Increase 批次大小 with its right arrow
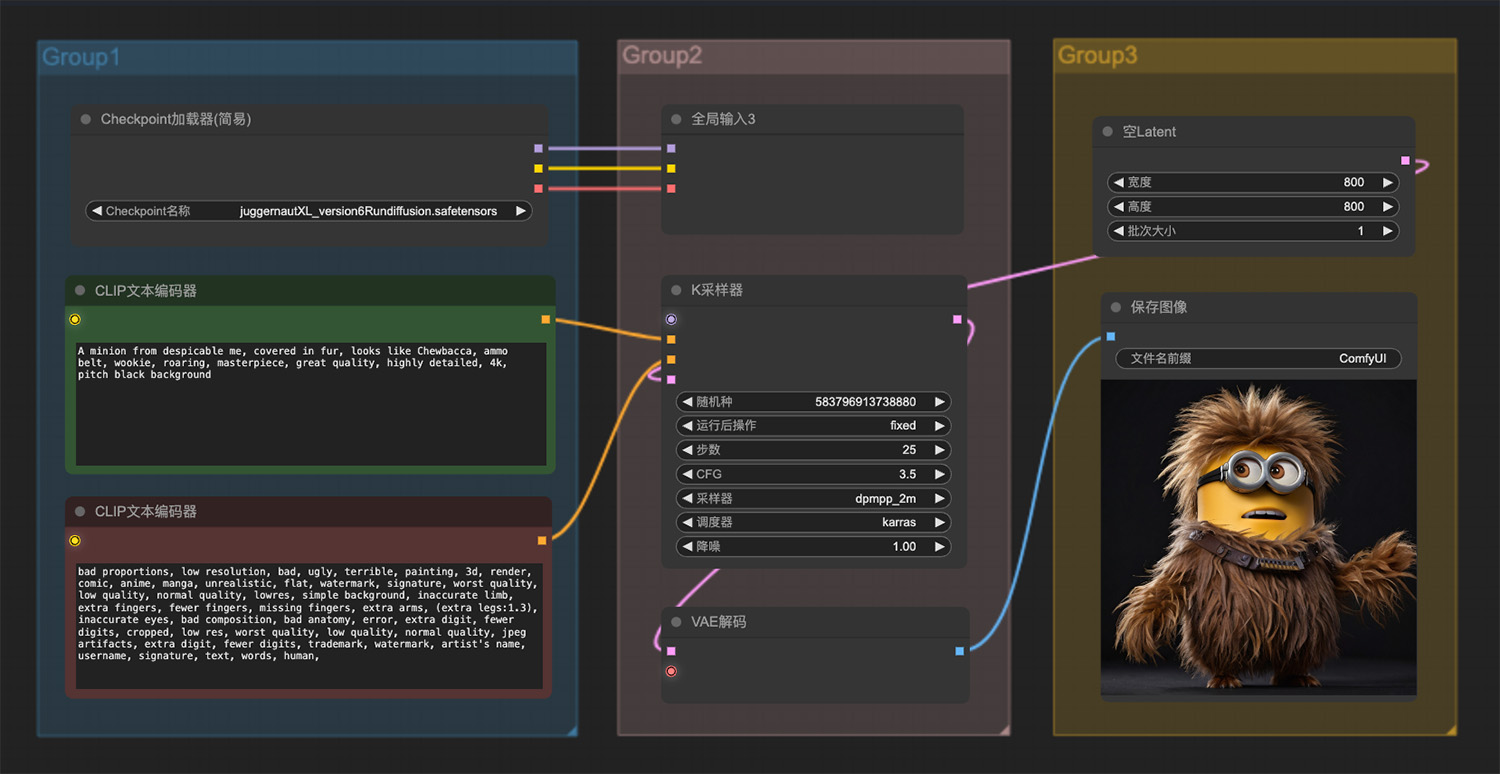The width and height of the screenshot is (1500, 774). (x=1388, y=231)
